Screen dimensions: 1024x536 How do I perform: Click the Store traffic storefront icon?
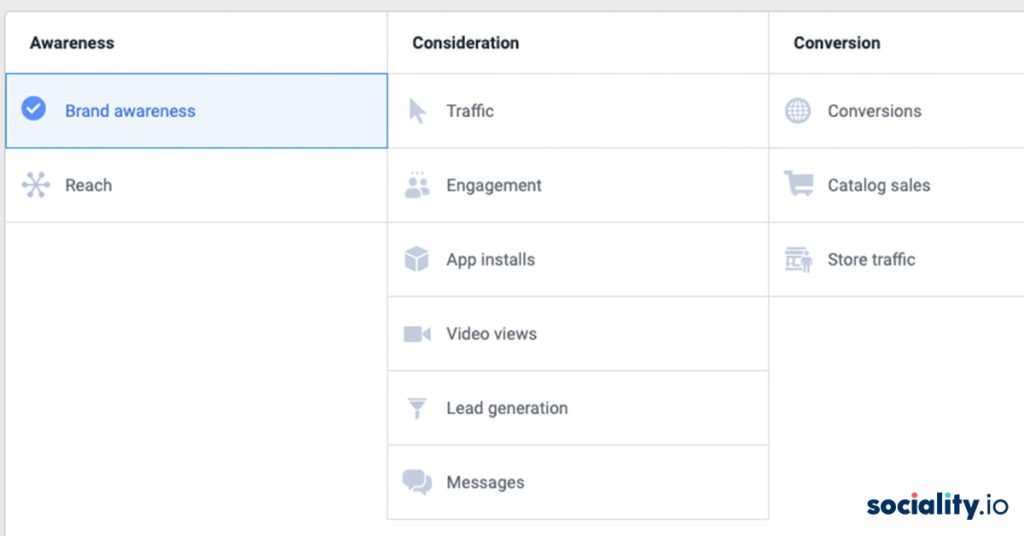pos(798,259)
